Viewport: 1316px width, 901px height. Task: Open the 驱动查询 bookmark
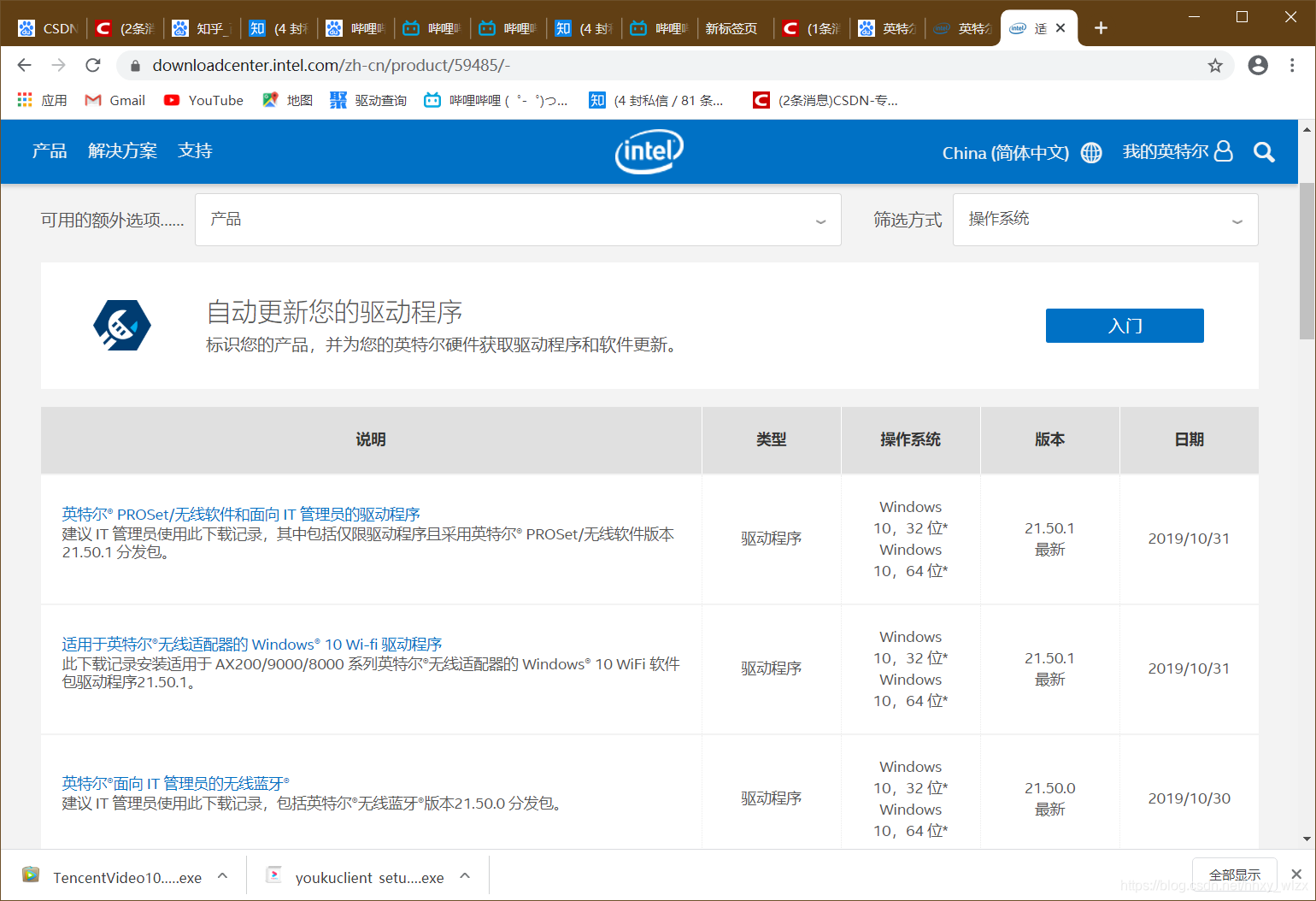pos(368,100)
